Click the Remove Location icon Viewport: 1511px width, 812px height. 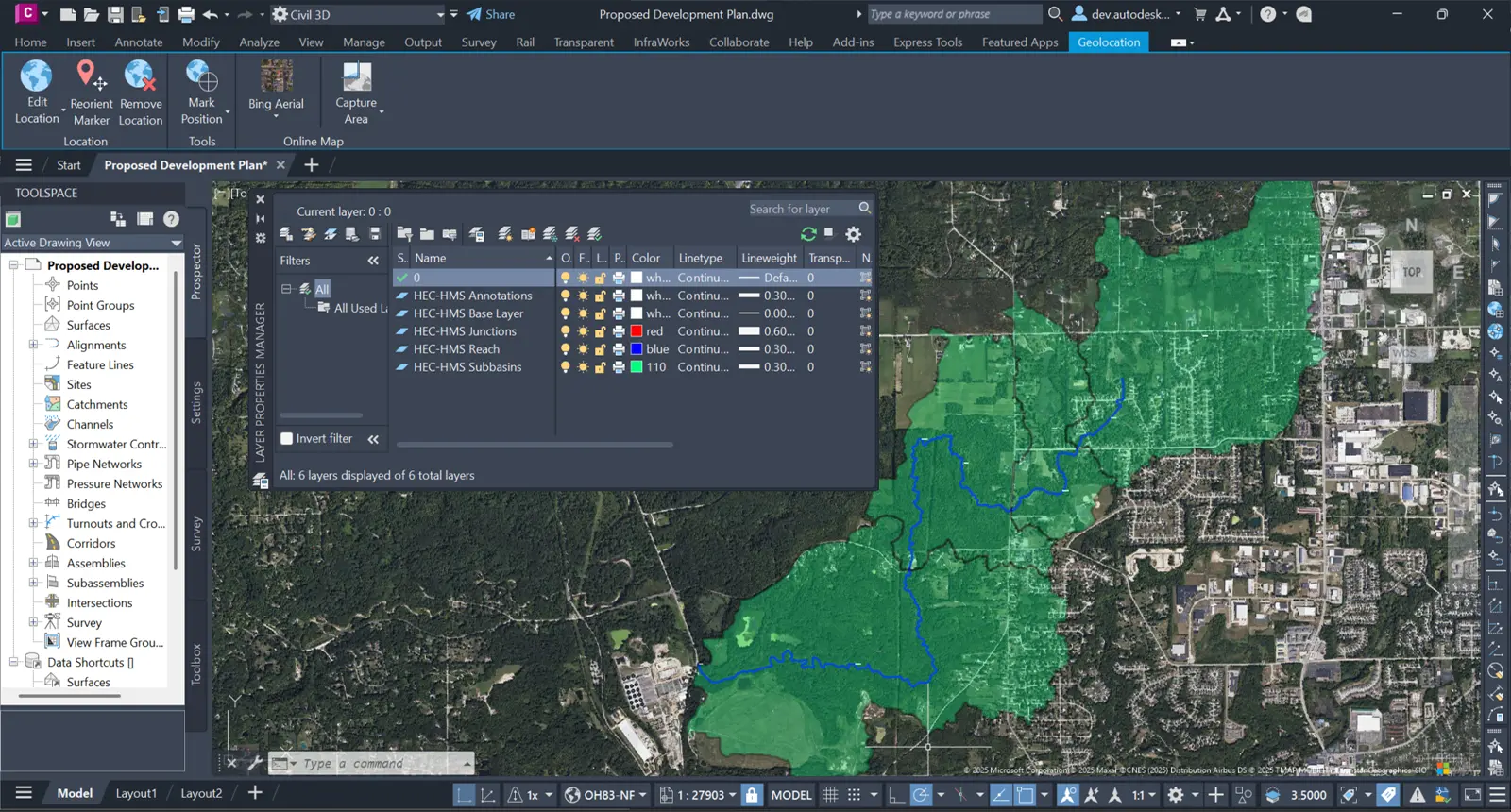point(140,76)
